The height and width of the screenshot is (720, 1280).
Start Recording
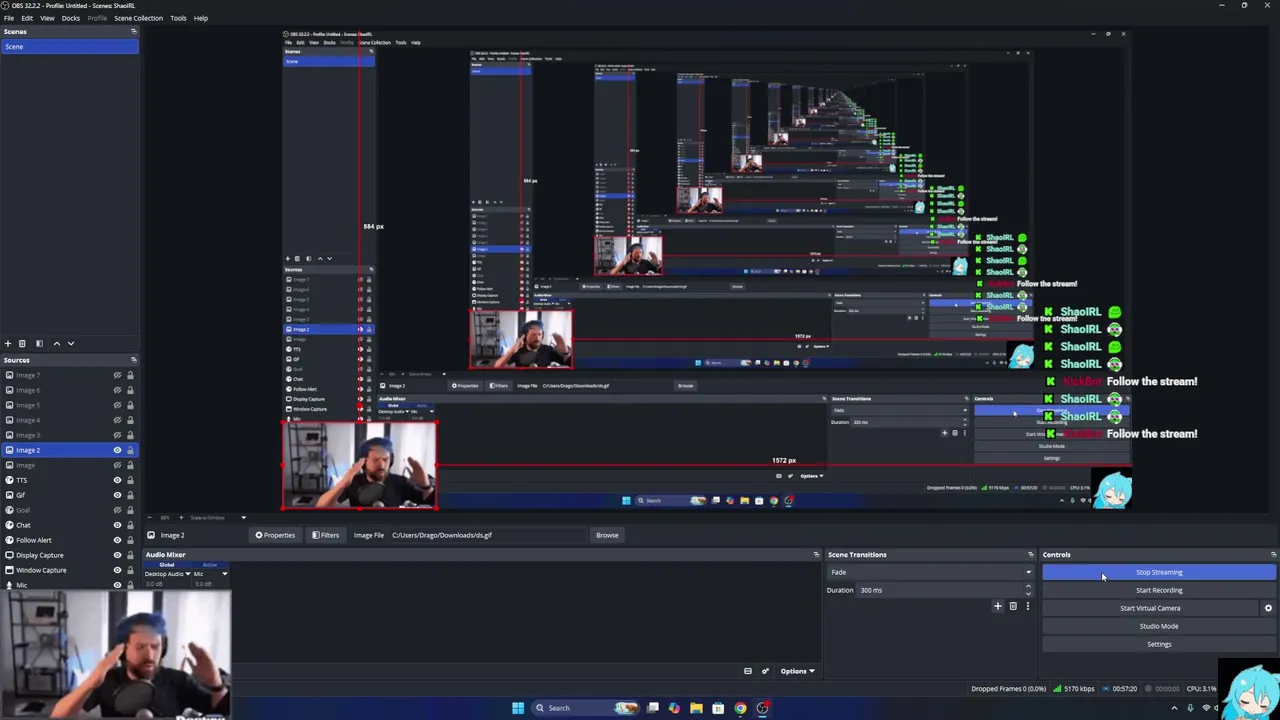[1159, 590]
